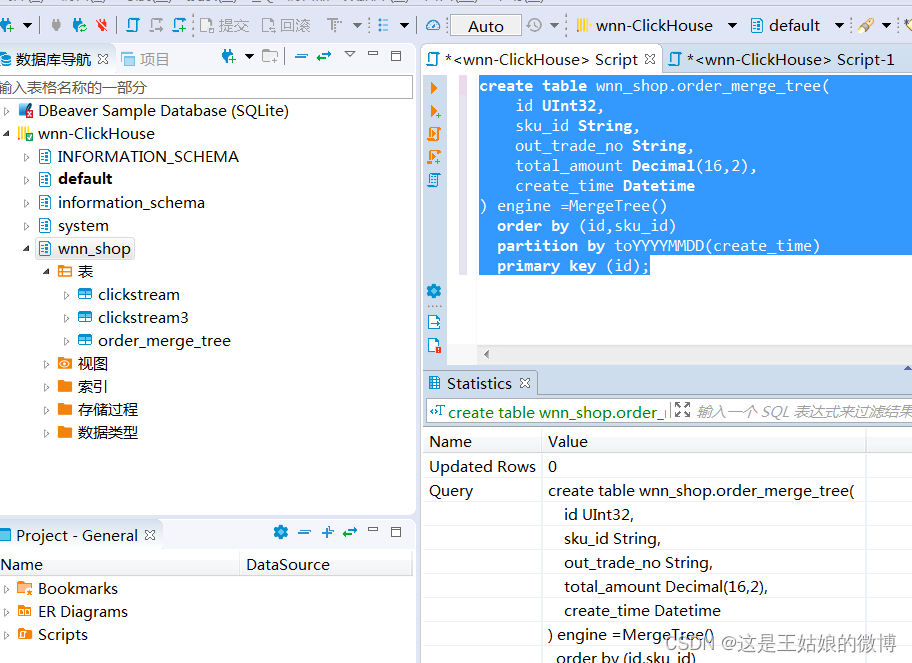Expand the clickstream table node
The height and width of the screenshot is (663, 912).
66,294
